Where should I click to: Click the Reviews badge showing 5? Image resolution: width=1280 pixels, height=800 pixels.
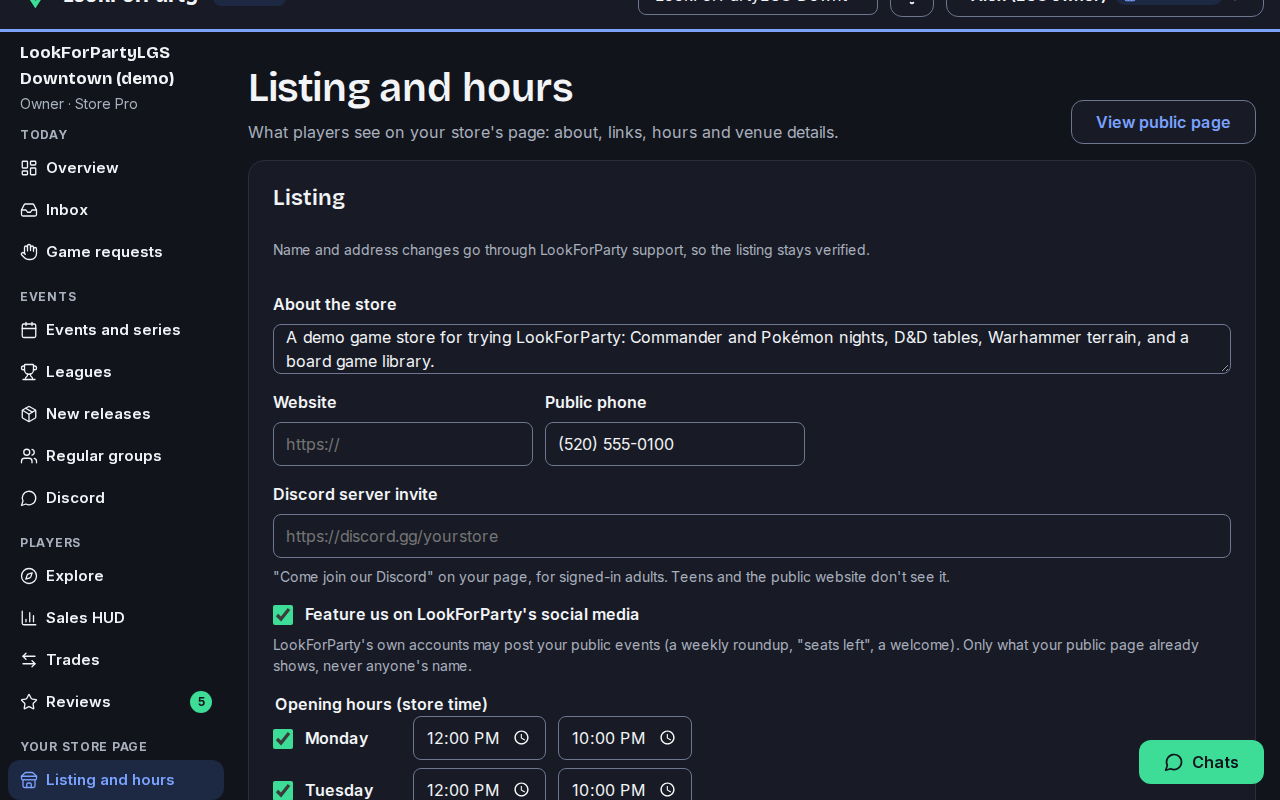(201, 702)
